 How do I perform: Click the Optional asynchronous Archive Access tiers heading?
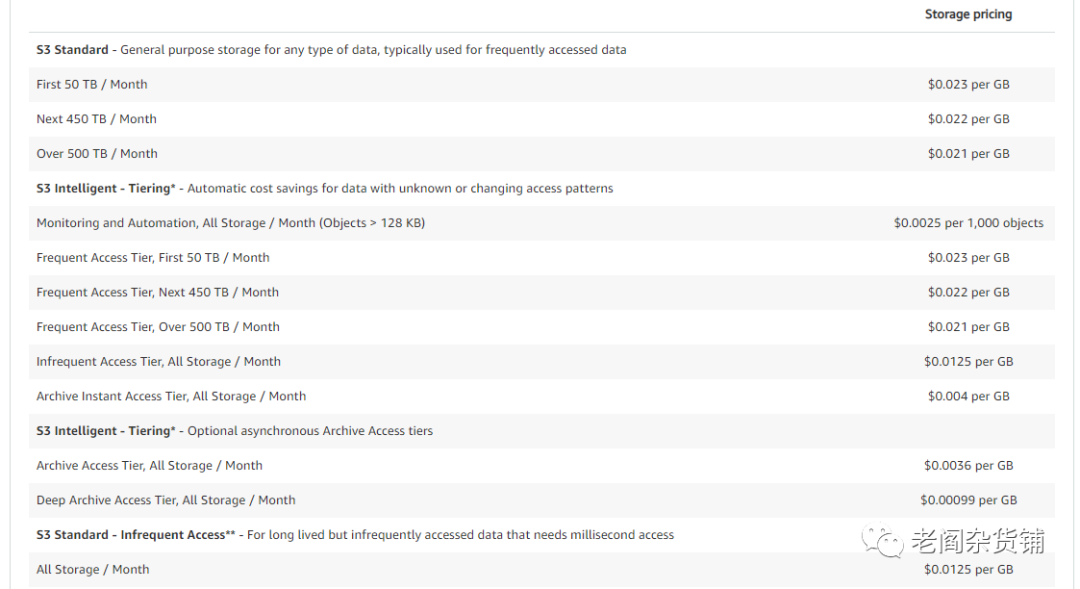point(234,431)
